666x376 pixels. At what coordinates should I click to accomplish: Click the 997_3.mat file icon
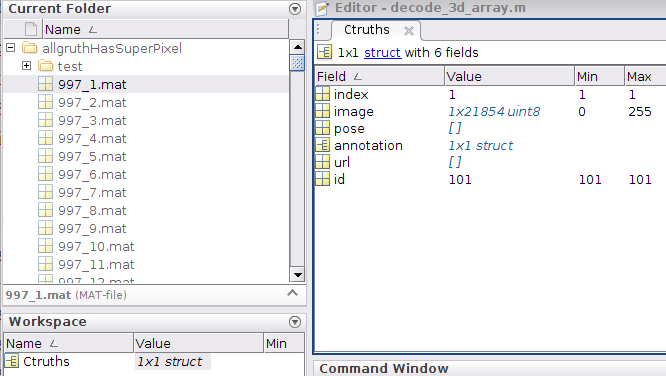(45, 120)
